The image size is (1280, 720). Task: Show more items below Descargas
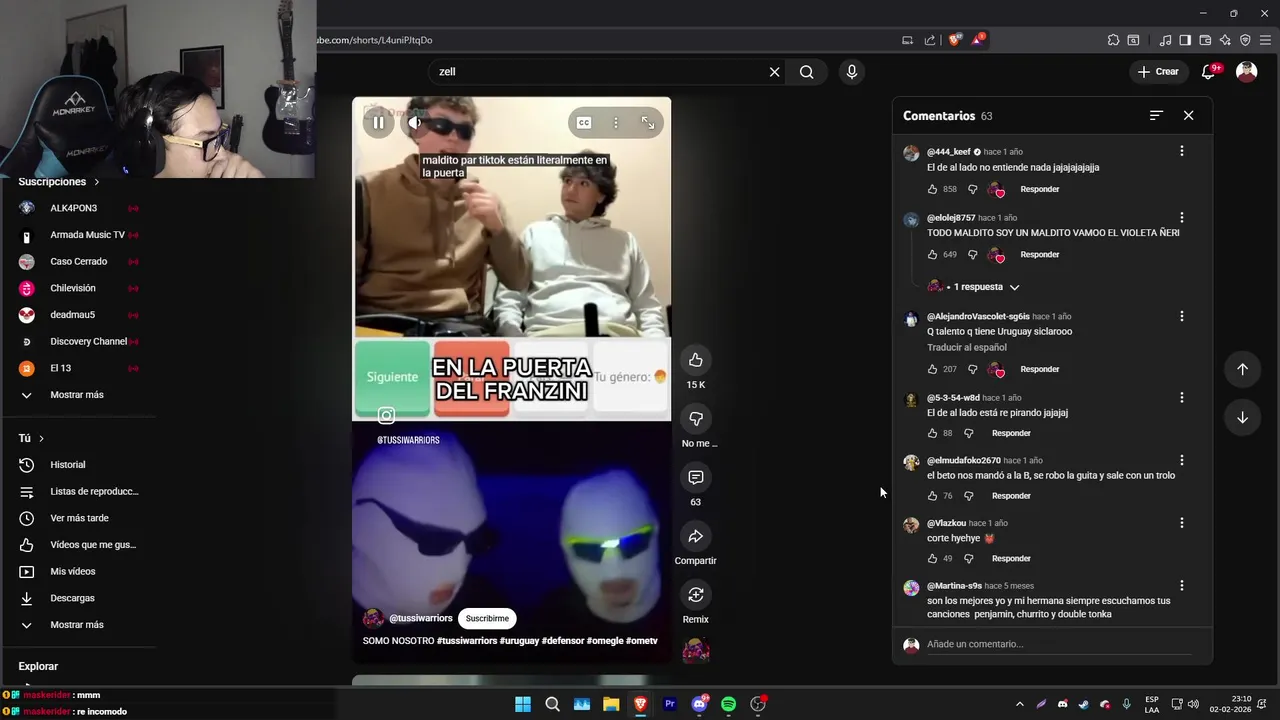pyautogui.click(x=78, y=625)
